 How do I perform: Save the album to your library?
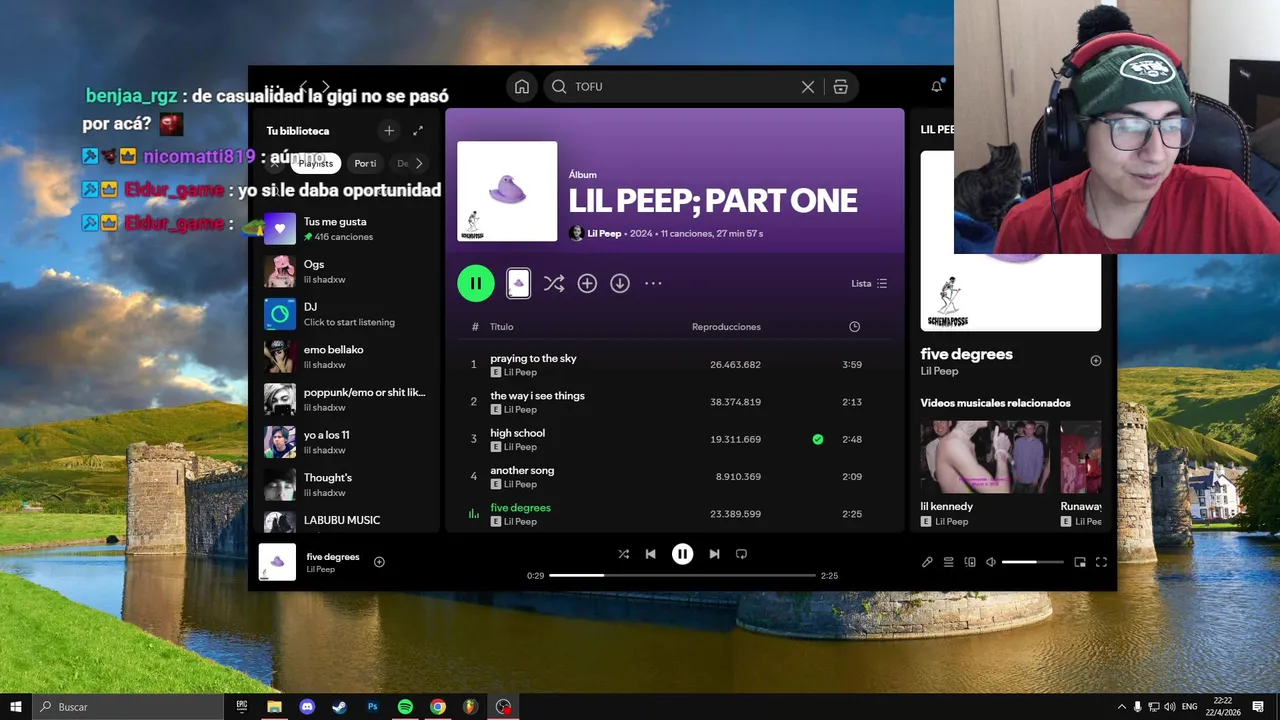tap(587, 284)
